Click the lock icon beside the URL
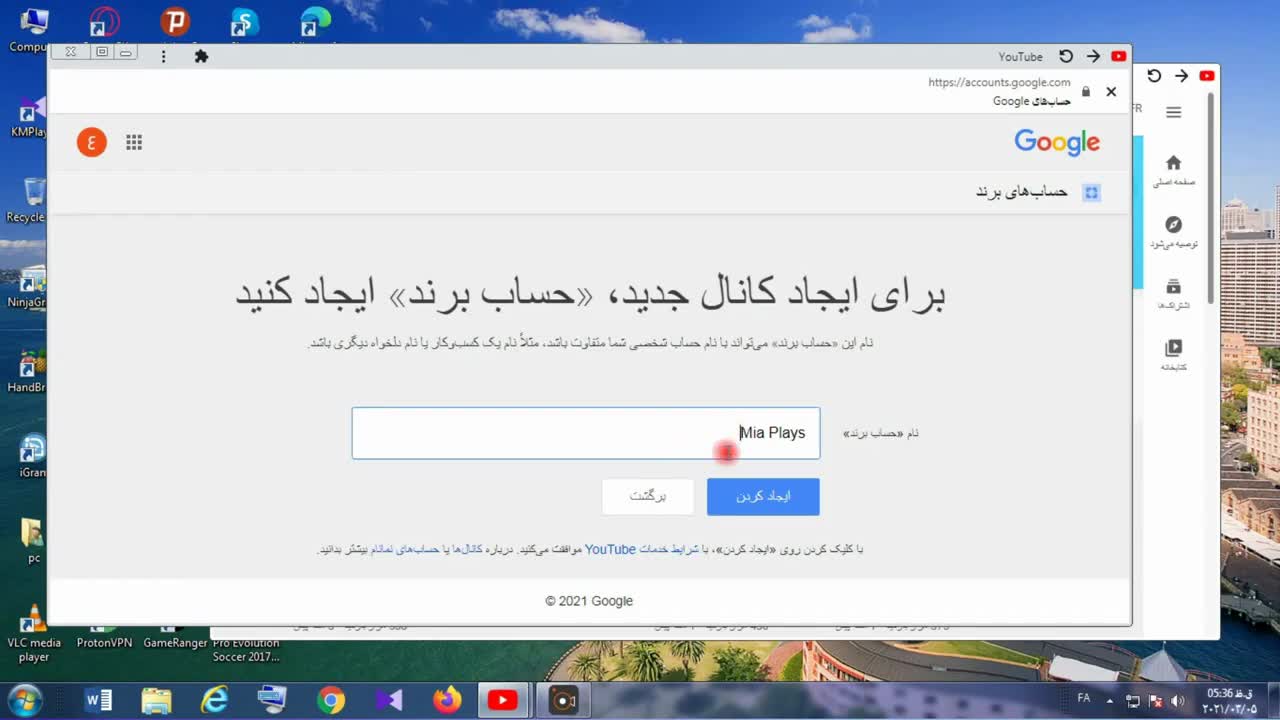Image resolution: width=1280 pixels, height=720 pixels. point(1086,92)
